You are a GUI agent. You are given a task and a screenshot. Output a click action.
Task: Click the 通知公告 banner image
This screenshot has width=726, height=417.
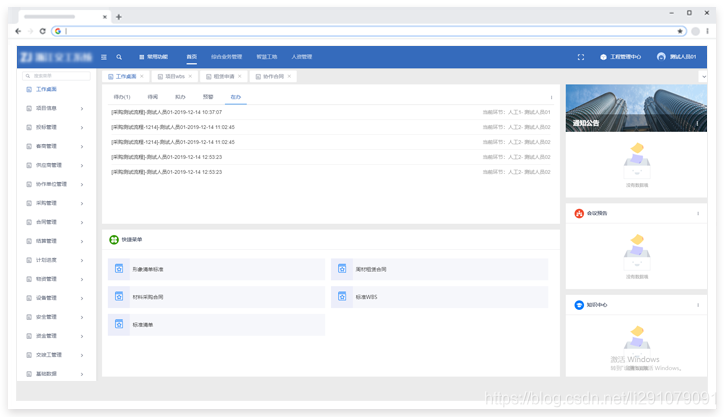636,108
